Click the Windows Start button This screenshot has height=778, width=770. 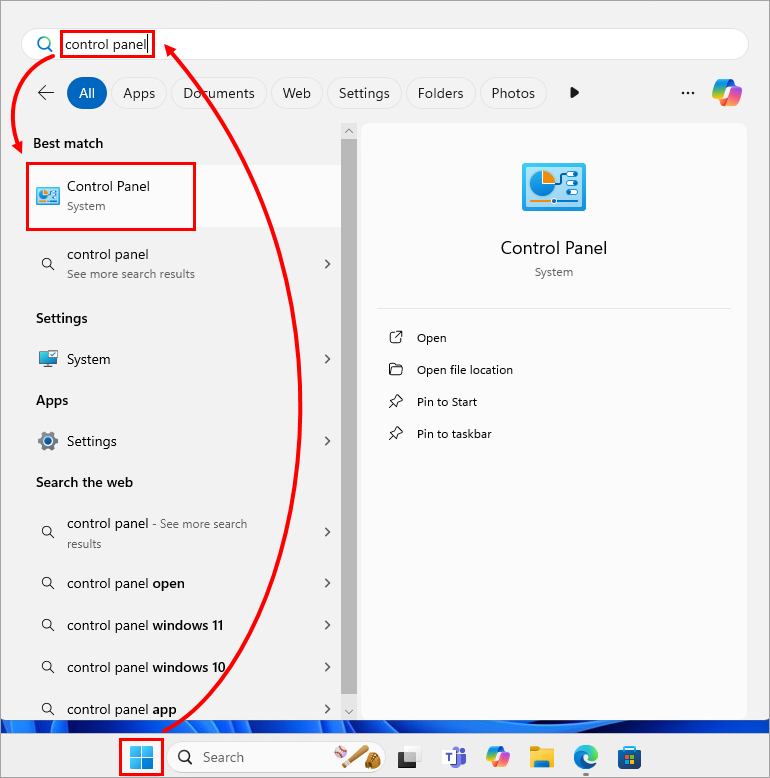tap(142, 757)
